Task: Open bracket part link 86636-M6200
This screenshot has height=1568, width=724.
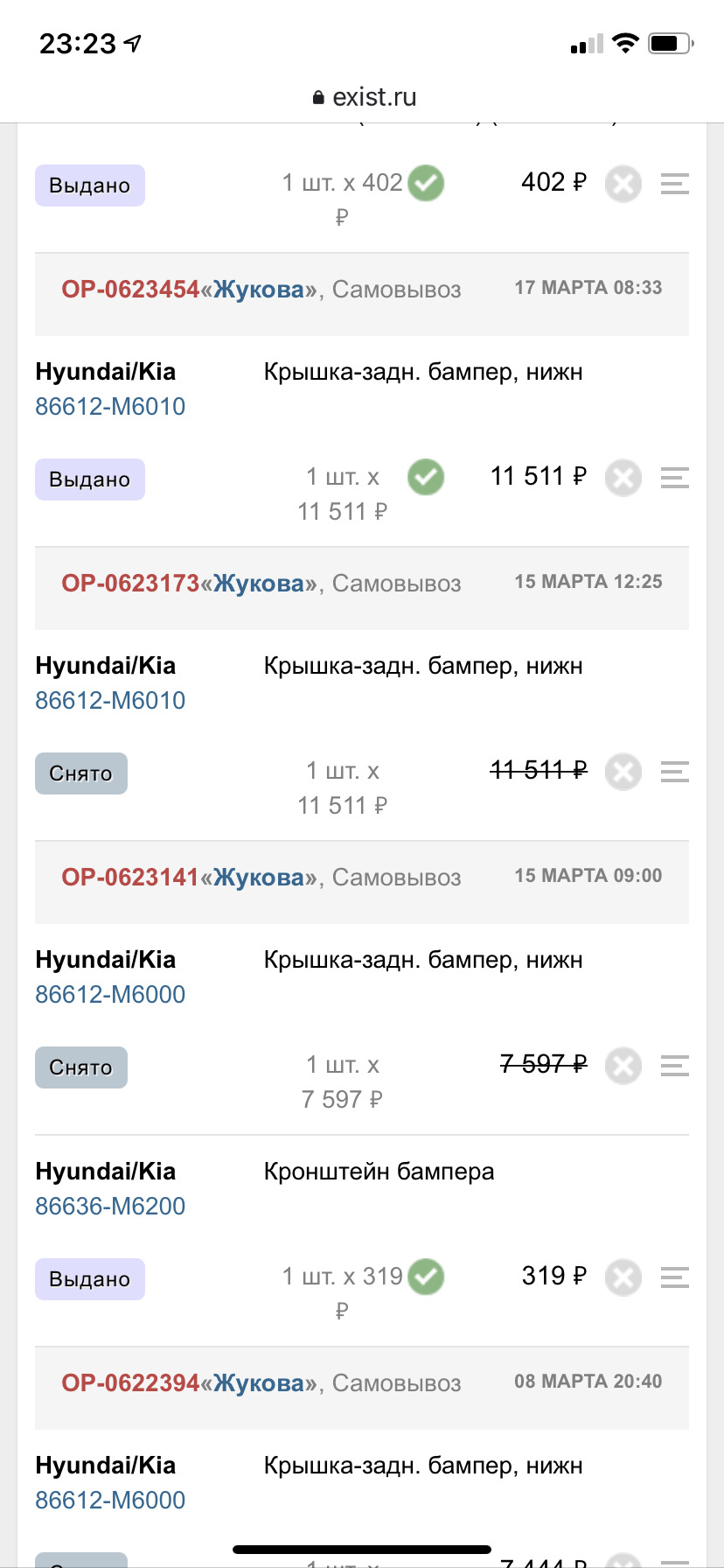Action: [110, 1206]
